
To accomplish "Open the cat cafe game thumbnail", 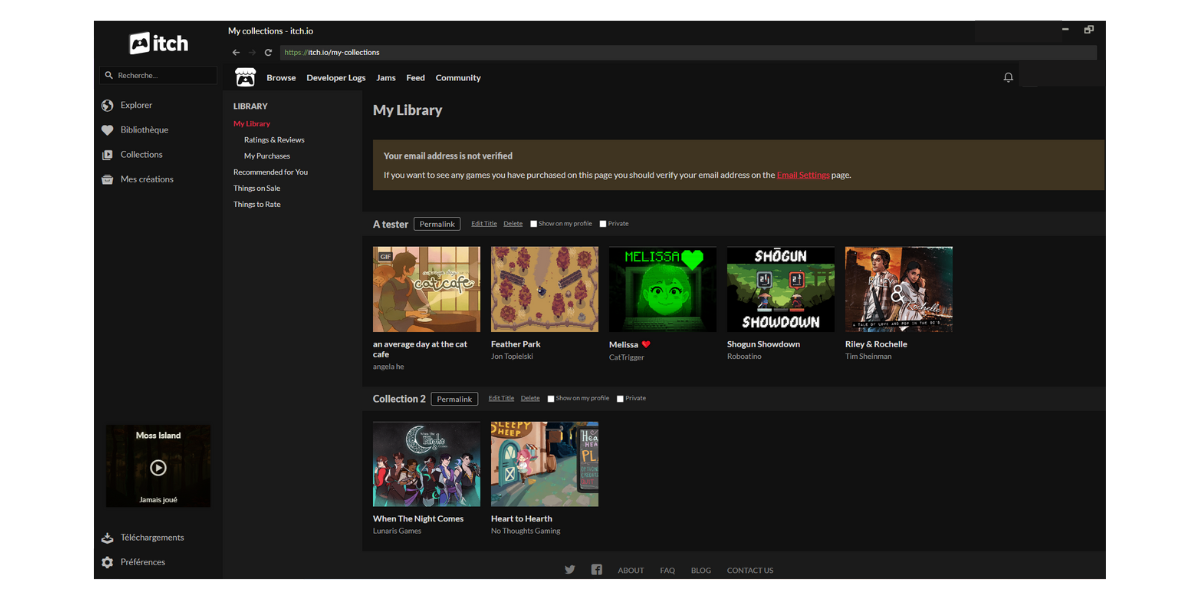I will 427,289.
